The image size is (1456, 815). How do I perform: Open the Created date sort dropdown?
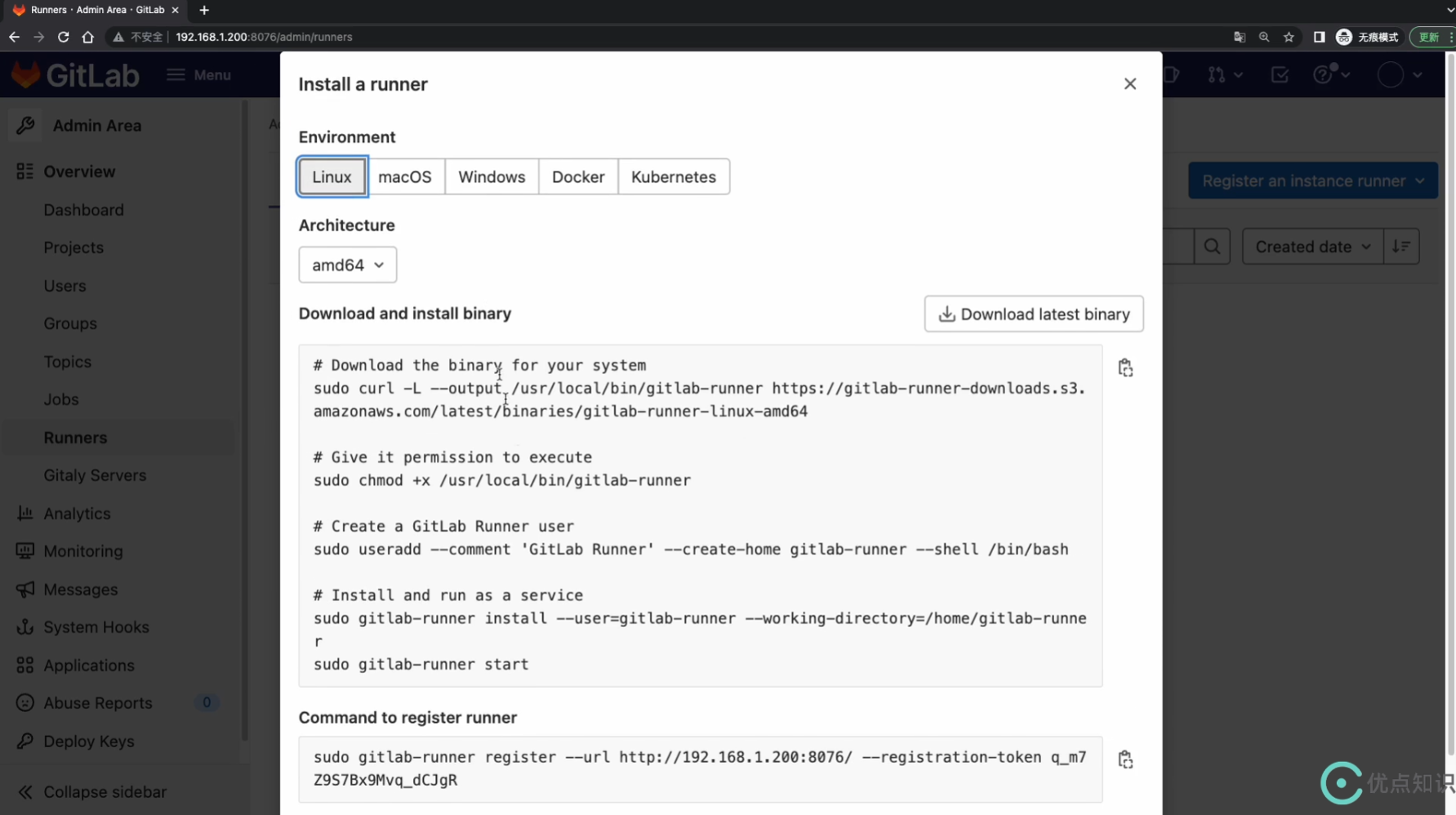tap(1313, 247)
